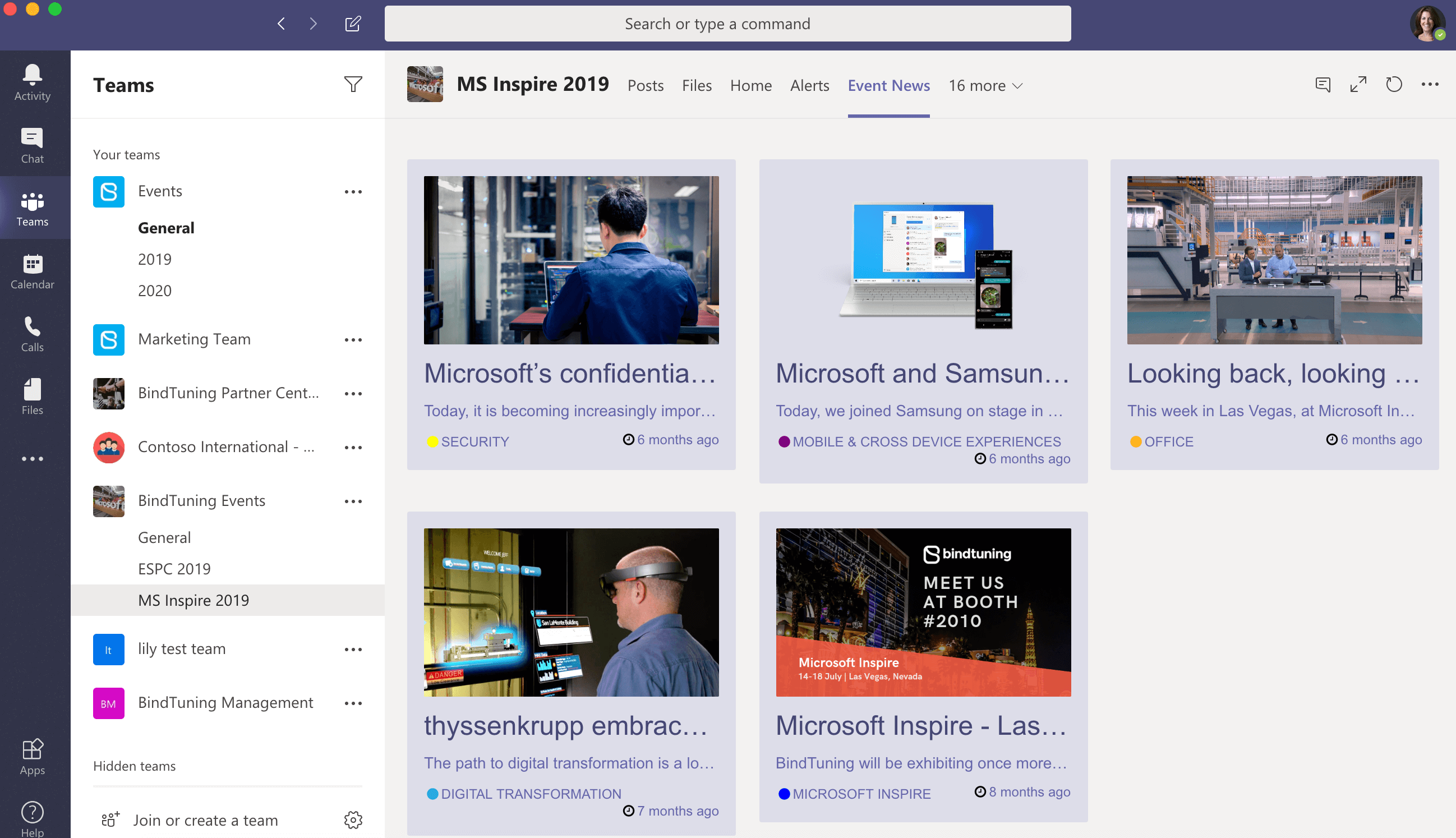Screen dimensions: 1456x838
Task: Open General channel under BindTuning Events
Action: (x=164, y=537)
